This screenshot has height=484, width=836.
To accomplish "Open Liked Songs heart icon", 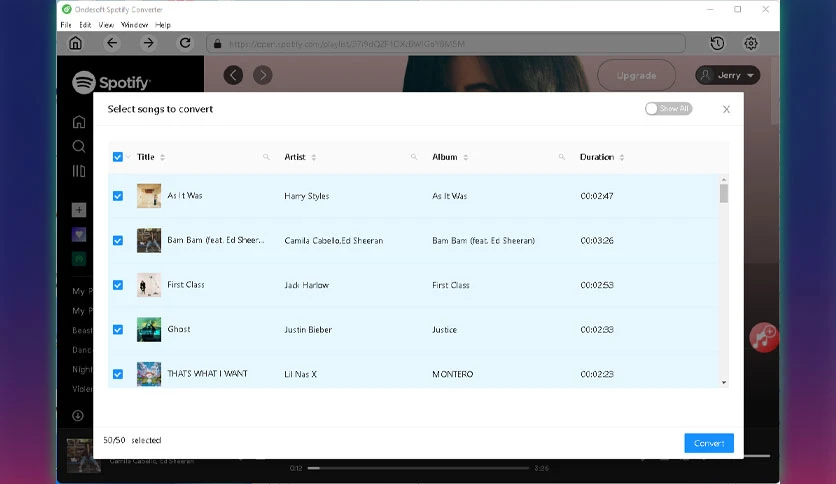I will click(79, 235).
